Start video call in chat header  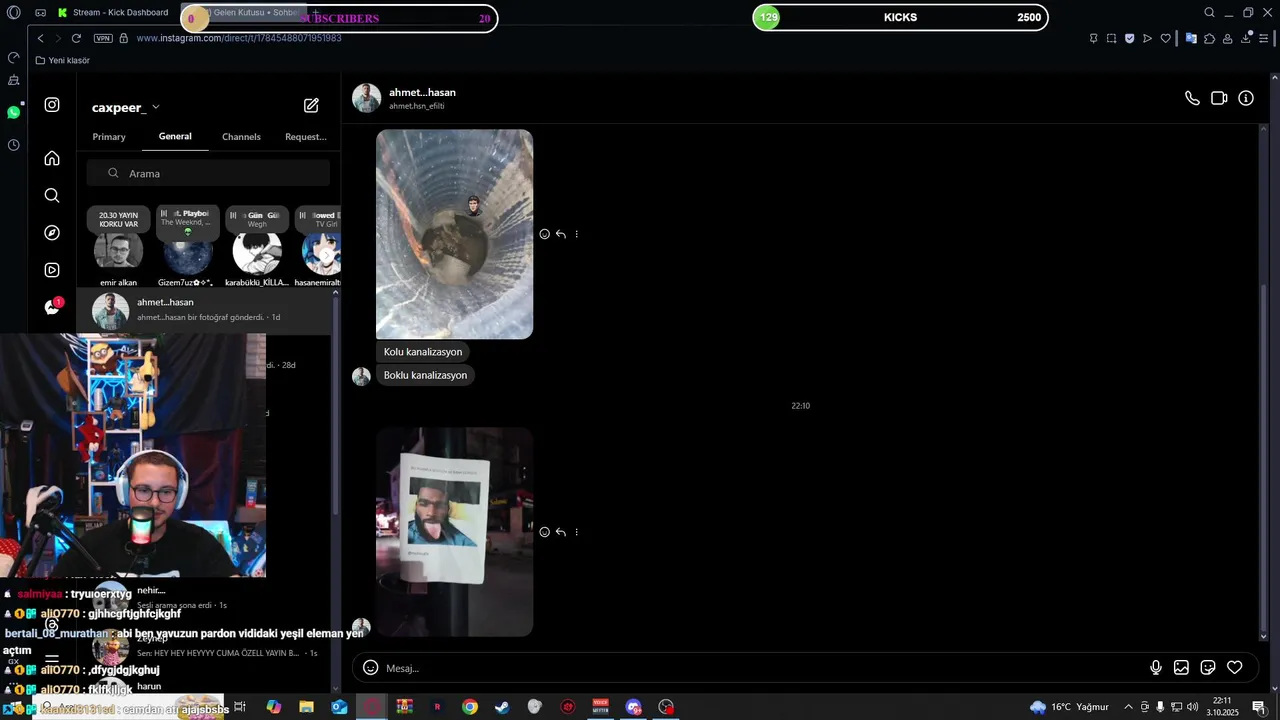coord(1219,98)
